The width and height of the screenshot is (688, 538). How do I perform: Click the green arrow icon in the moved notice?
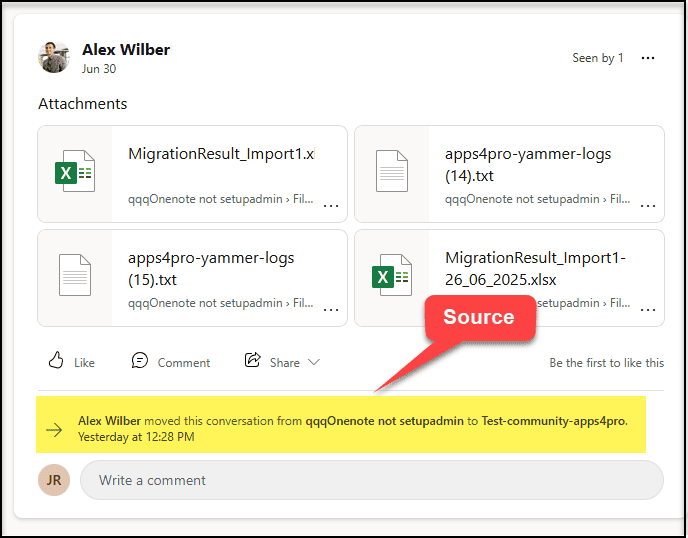(54, 429)
